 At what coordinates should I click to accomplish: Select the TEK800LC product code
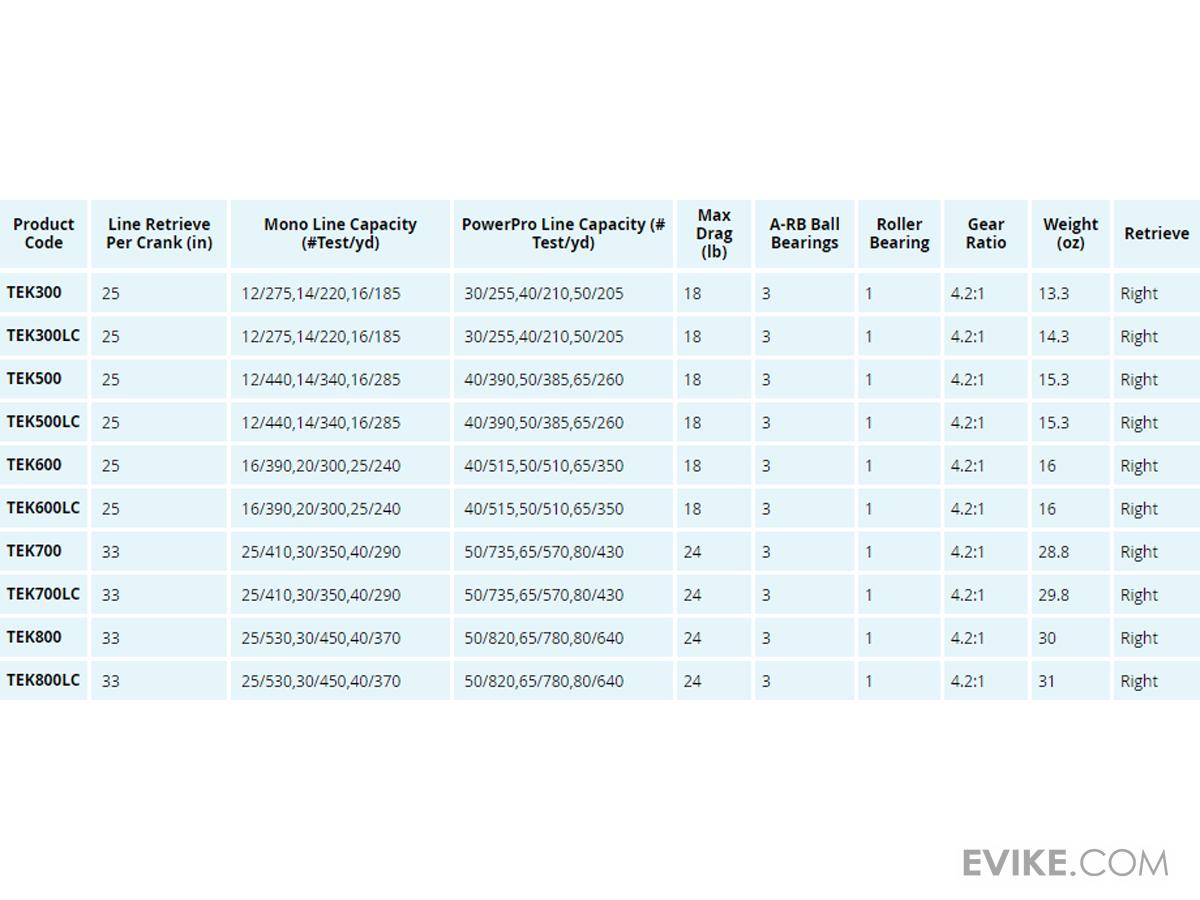(43, 680)
